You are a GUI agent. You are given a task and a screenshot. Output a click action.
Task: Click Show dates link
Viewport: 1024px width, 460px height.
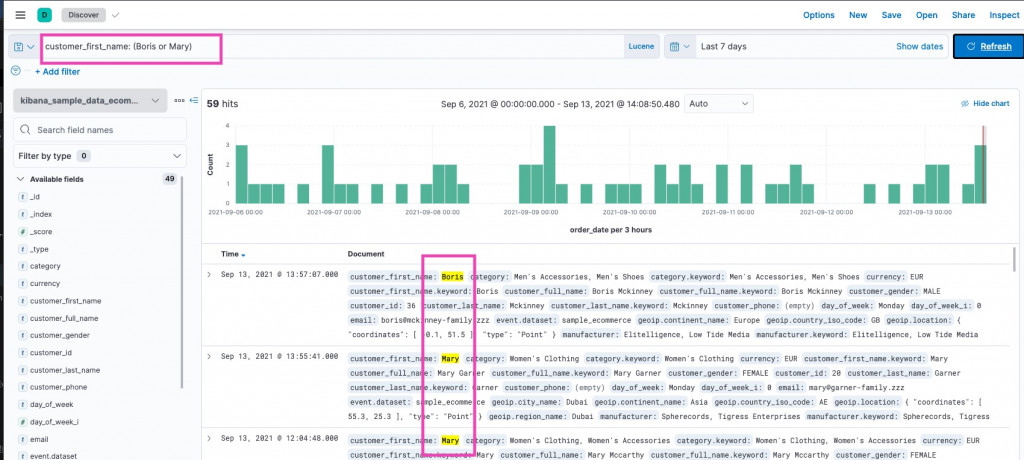919,46
